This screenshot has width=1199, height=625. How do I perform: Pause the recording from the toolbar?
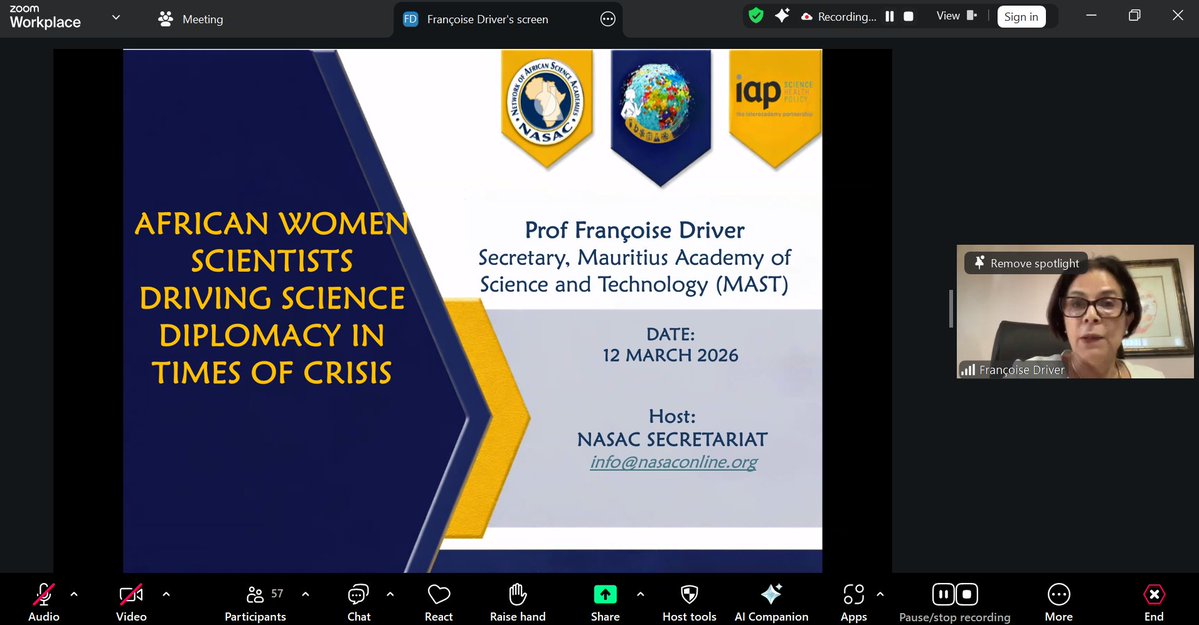coord(941,593)
